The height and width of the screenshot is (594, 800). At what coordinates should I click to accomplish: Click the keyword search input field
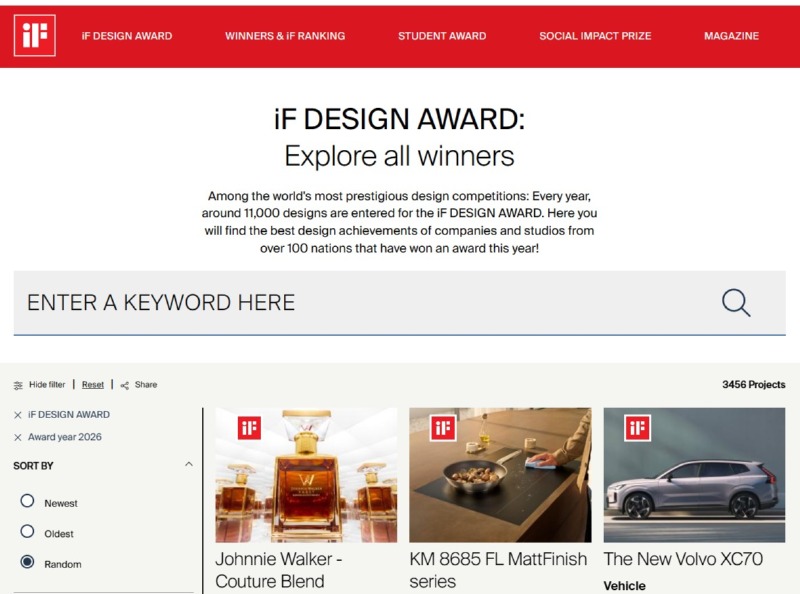point(360,303)
